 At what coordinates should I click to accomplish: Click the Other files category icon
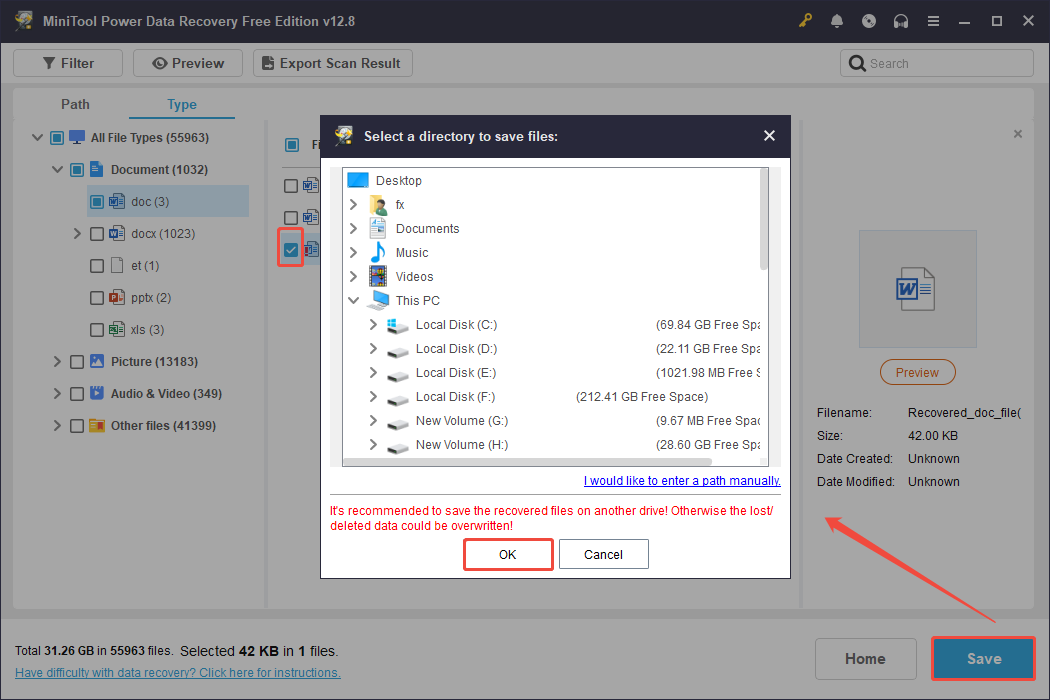(x=96, y=425)
